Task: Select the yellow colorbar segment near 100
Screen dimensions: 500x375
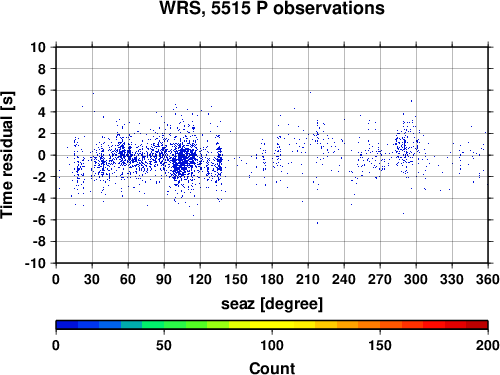Action: pyautogui.click(x=272, y=325)
